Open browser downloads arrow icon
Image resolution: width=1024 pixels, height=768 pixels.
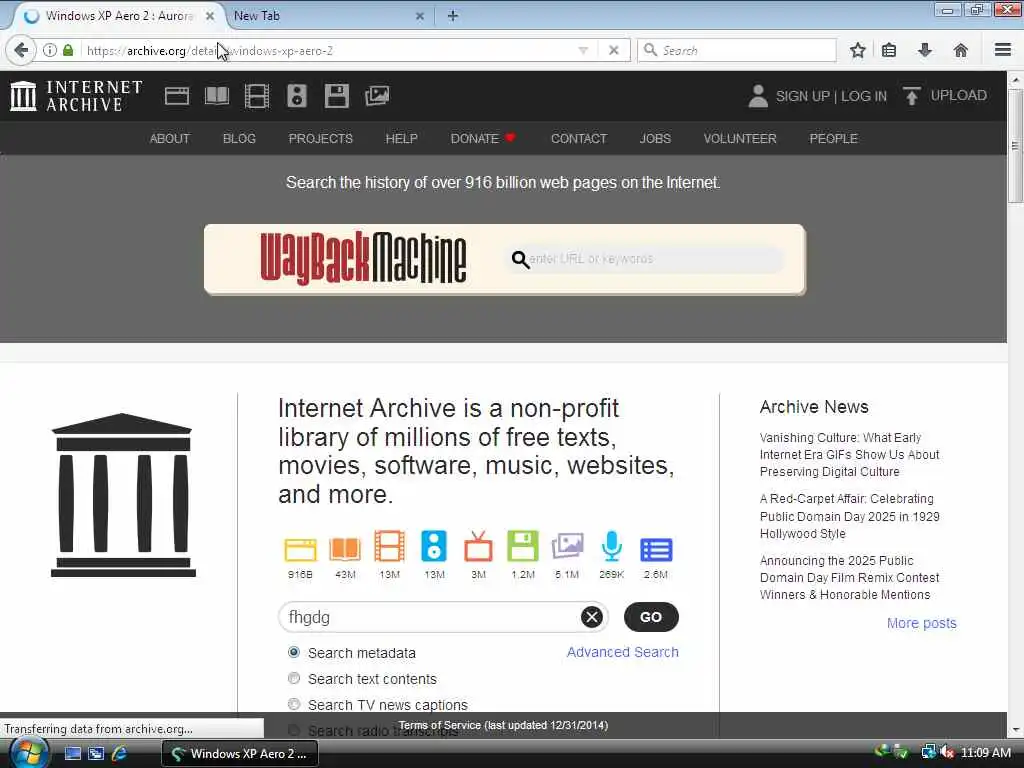925,50
